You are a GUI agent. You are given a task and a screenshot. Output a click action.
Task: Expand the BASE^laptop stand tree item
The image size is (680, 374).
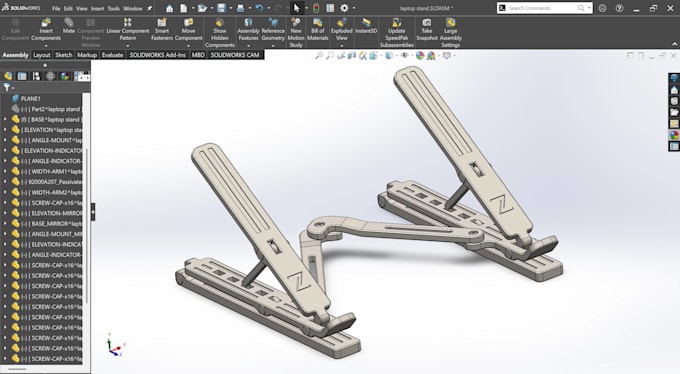coord(5,119)
